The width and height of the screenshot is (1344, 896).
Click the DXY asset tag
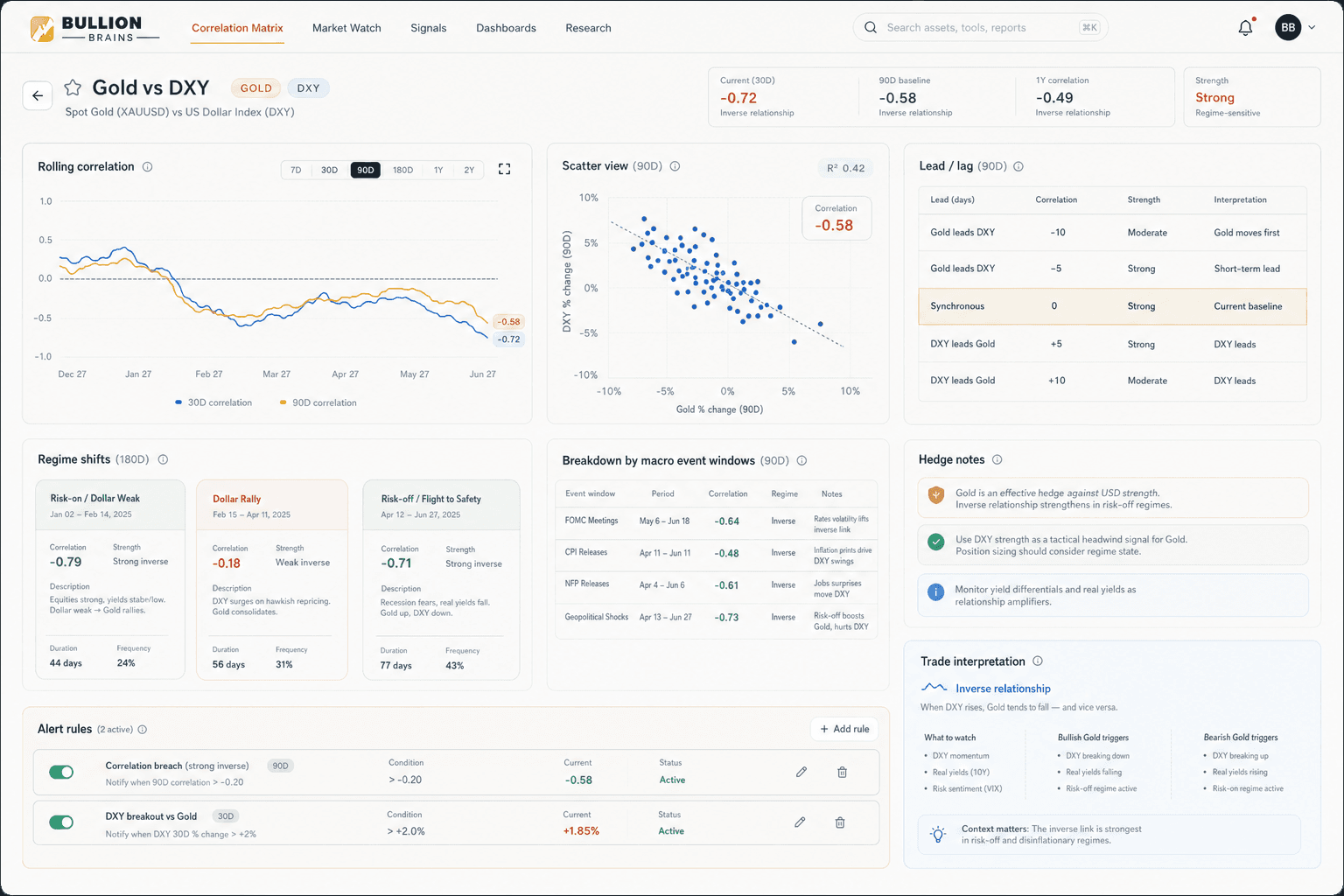point(308,88)
